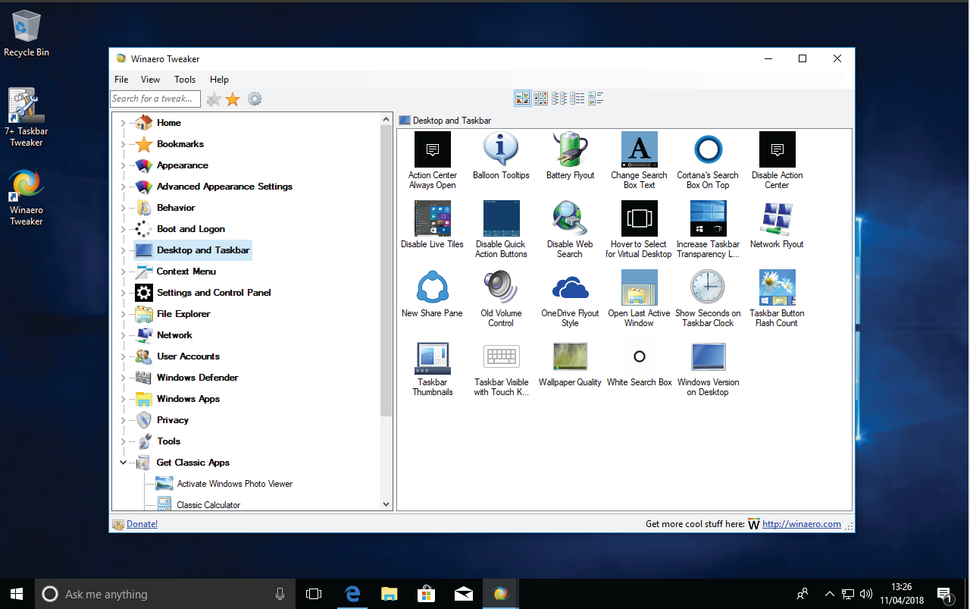Click the settings gear beside the search box
The height and width of the screenshot is (609, 970).
[x=254, y=98]
